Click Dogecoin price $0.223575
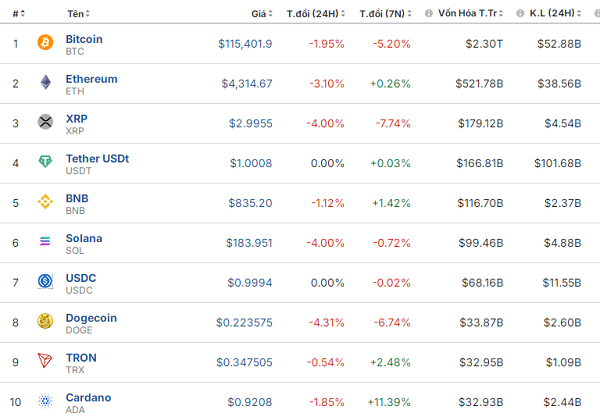600x417 pixels. (244, 323)
